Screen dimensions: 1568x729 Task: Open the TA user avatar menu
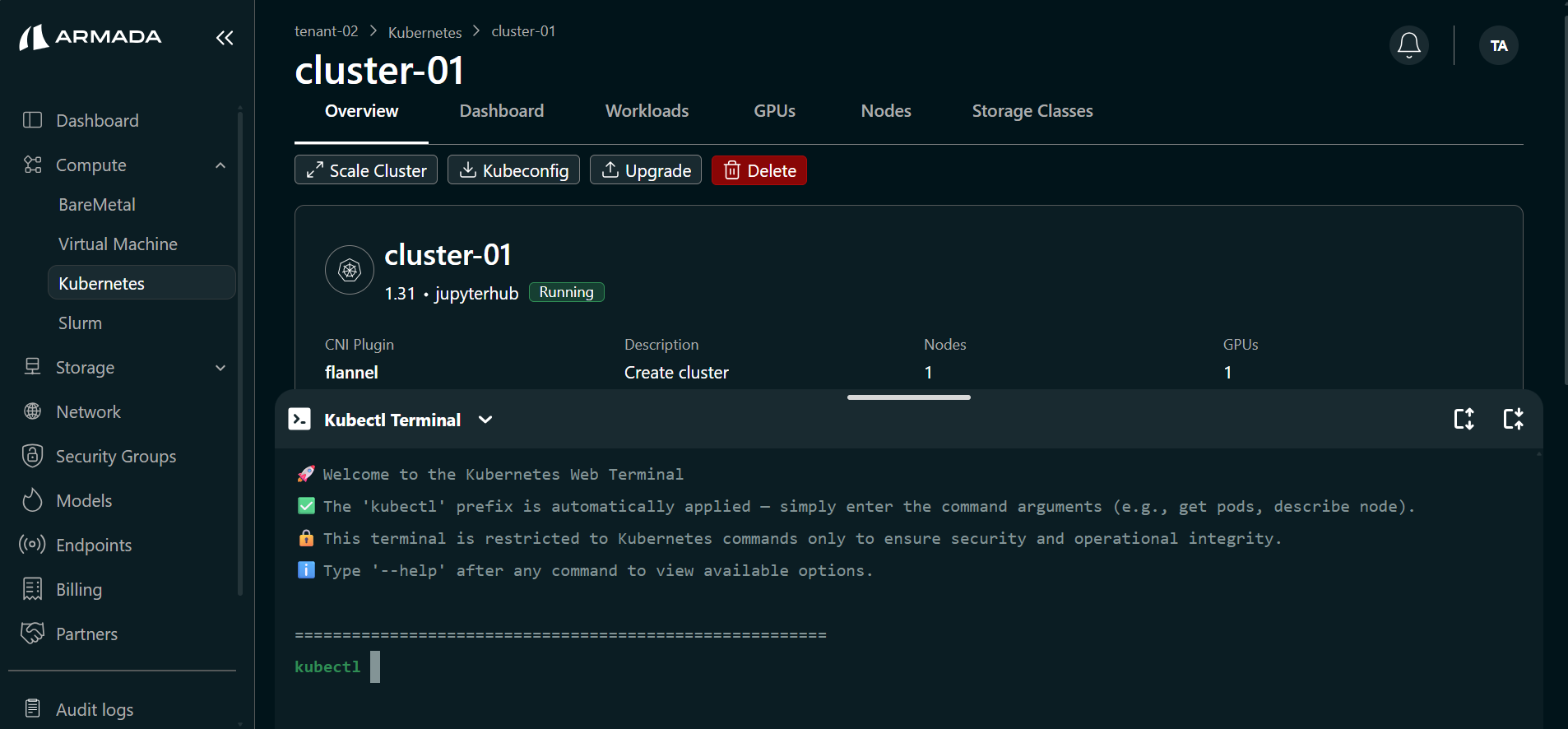tap(1498, 45)
